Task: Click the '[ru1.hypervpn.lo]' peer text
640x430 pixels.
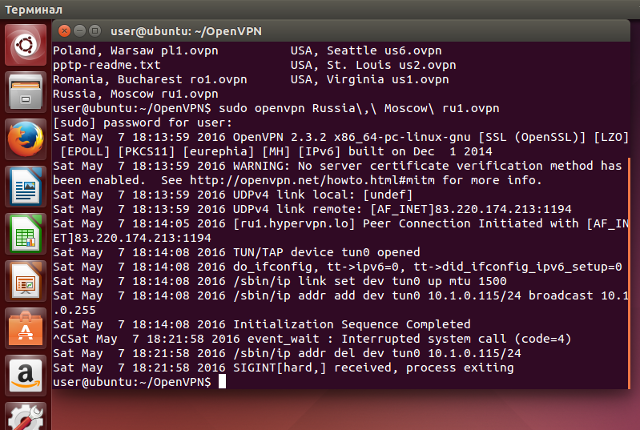Action: point(294,224)
